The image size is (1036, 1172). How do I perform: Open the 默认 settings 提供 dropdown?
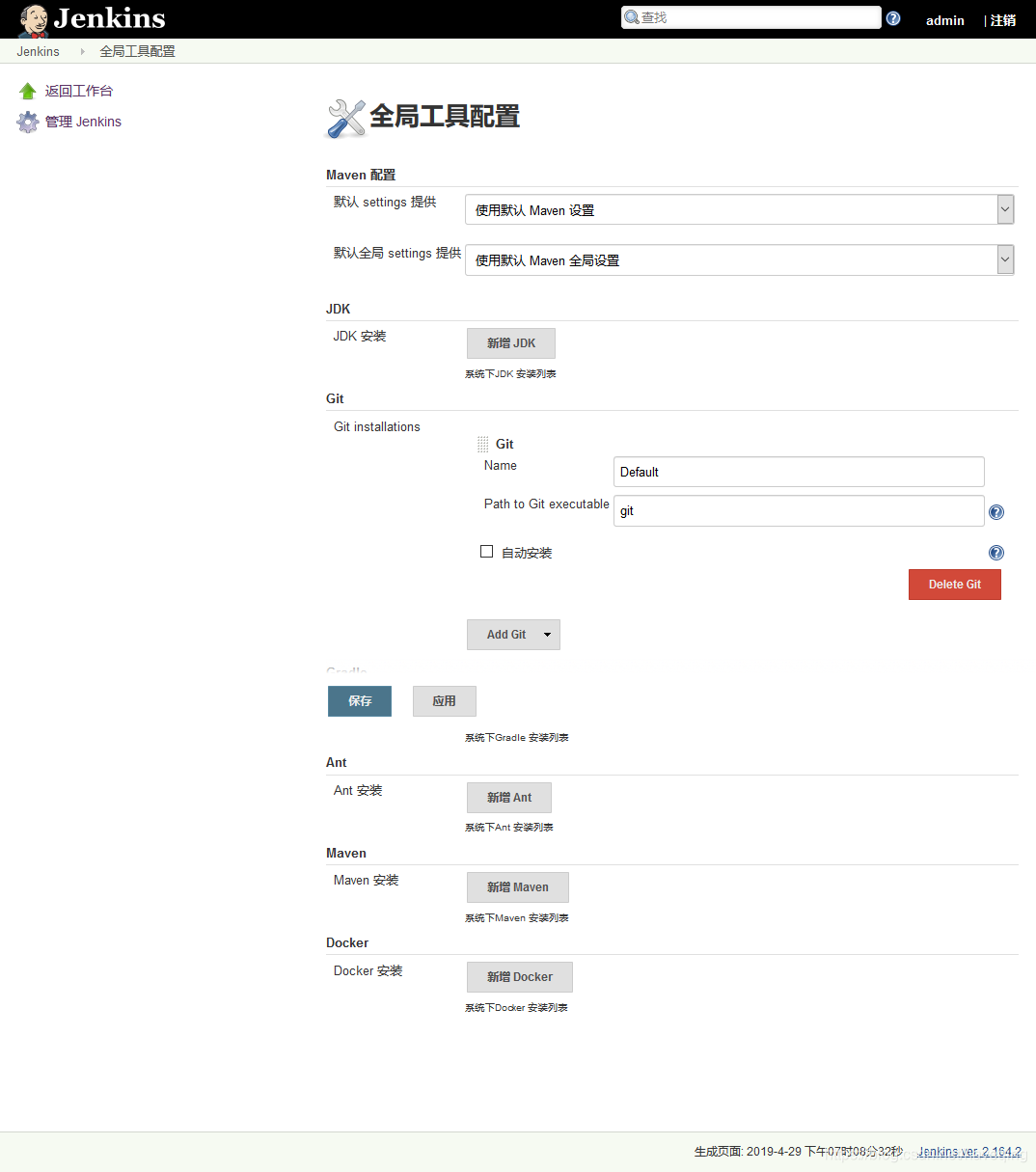[739, 209]
